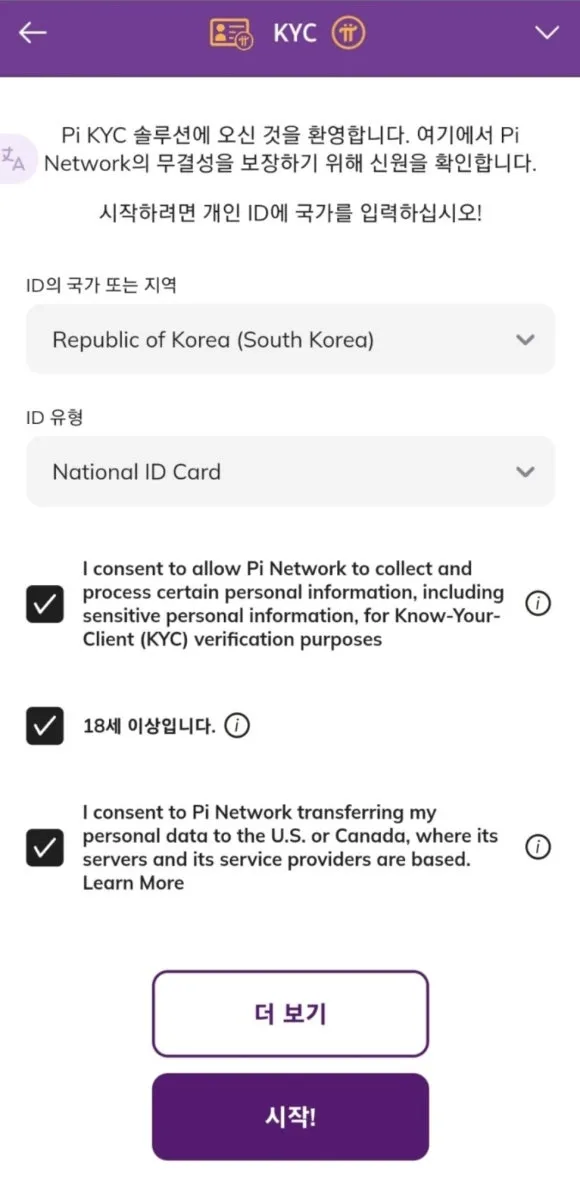This screenshot has height=1198, width=580.
Task: Uncheck the KYC personal information consent box
Action: click(45, 602)
